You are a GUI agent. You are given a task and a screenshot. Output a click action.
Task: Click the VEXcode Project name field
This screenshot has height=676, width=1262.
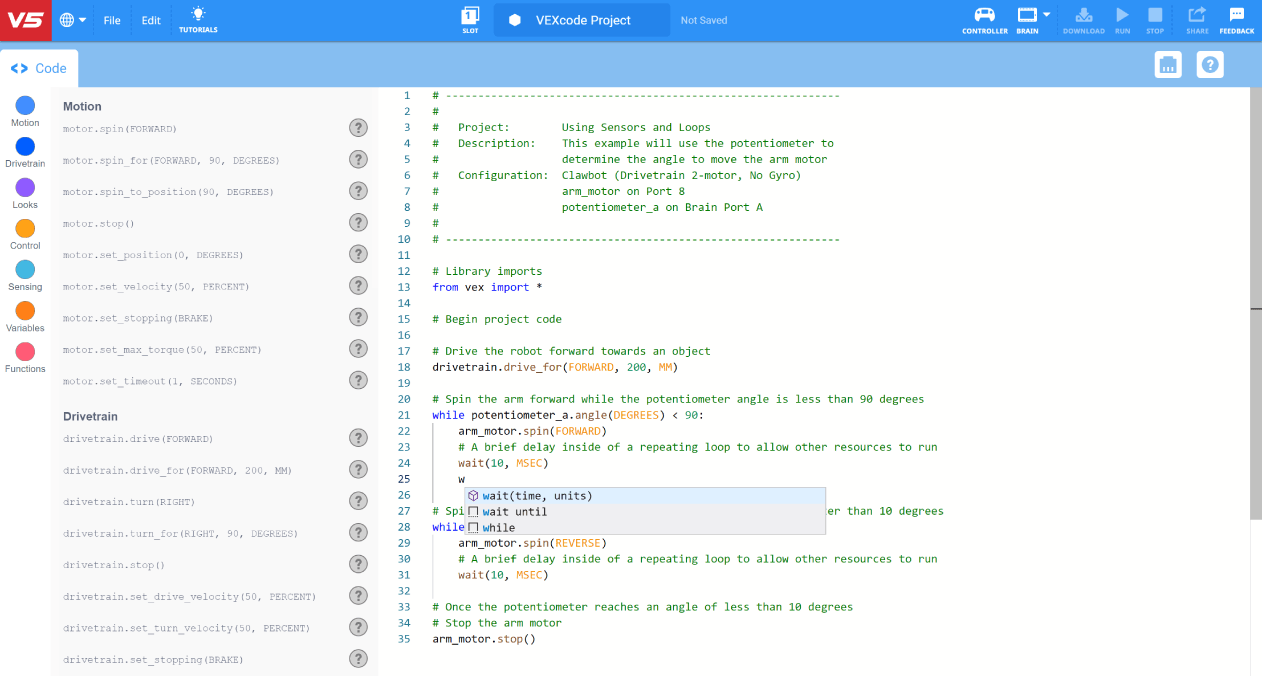tap(582, 20)
